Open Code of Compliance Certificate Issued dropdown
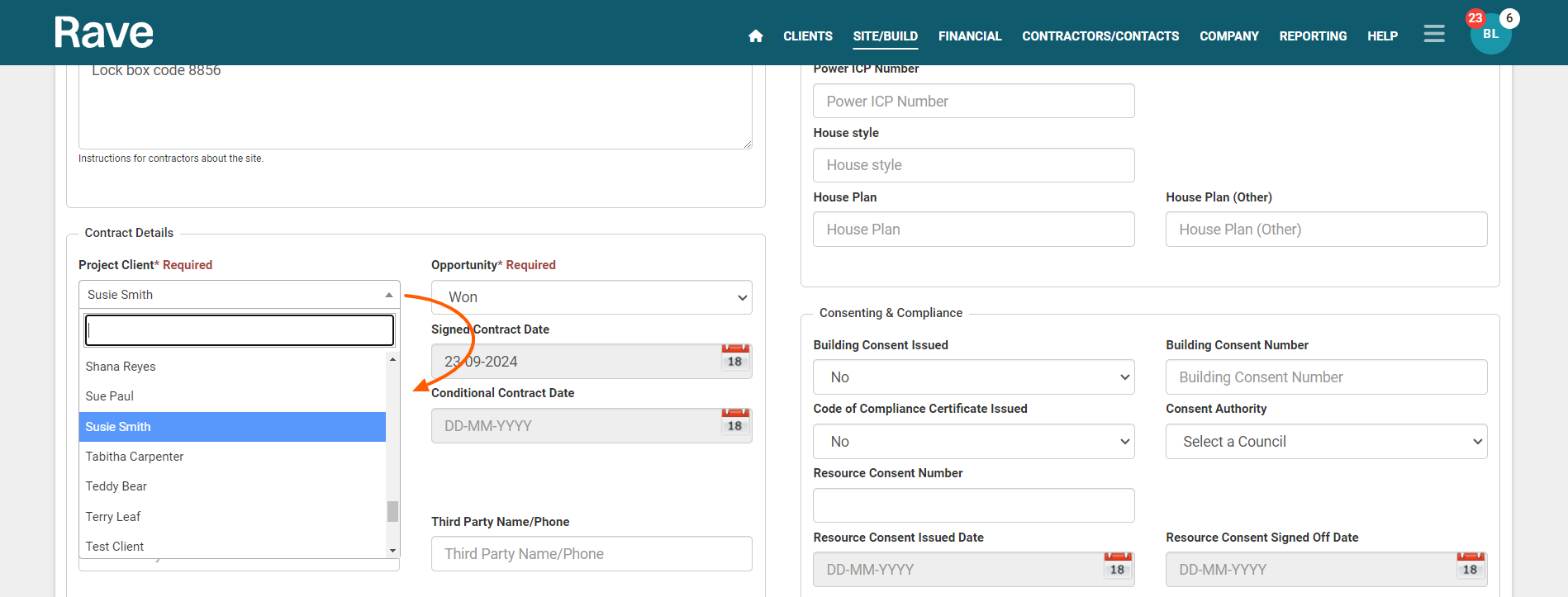The width and height of the screenshot is (1568, 597). click(x=974, y=442)
